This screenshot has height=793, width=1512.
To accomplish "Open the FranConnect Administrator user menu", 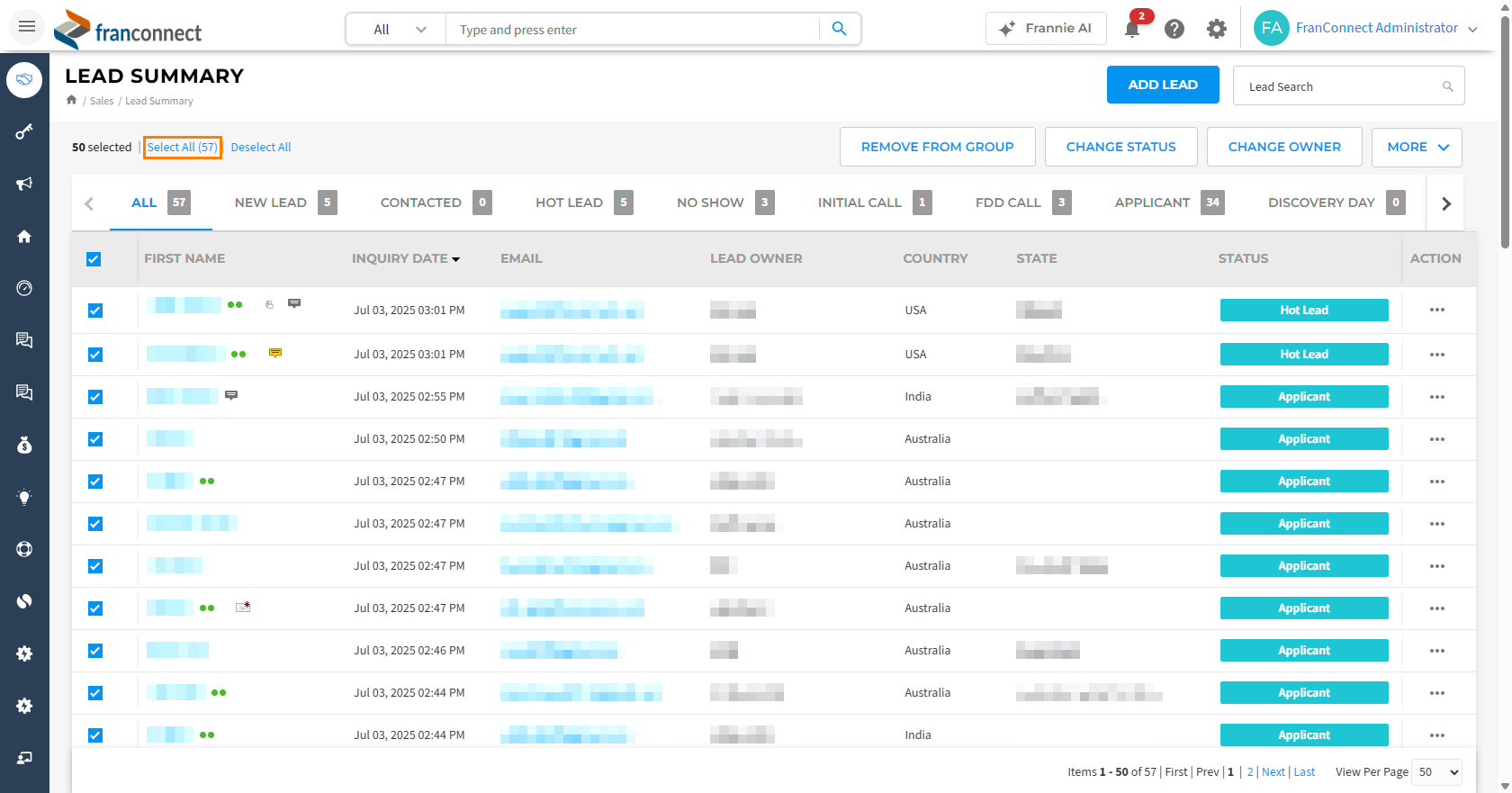I will tap(1365, 28).
